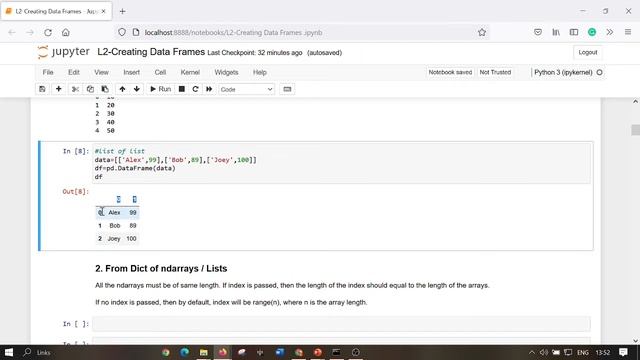Viewport: 640px width, 360px height.
Task: Save notebook with the floppy disk icon
Action: tap(42, 89)
